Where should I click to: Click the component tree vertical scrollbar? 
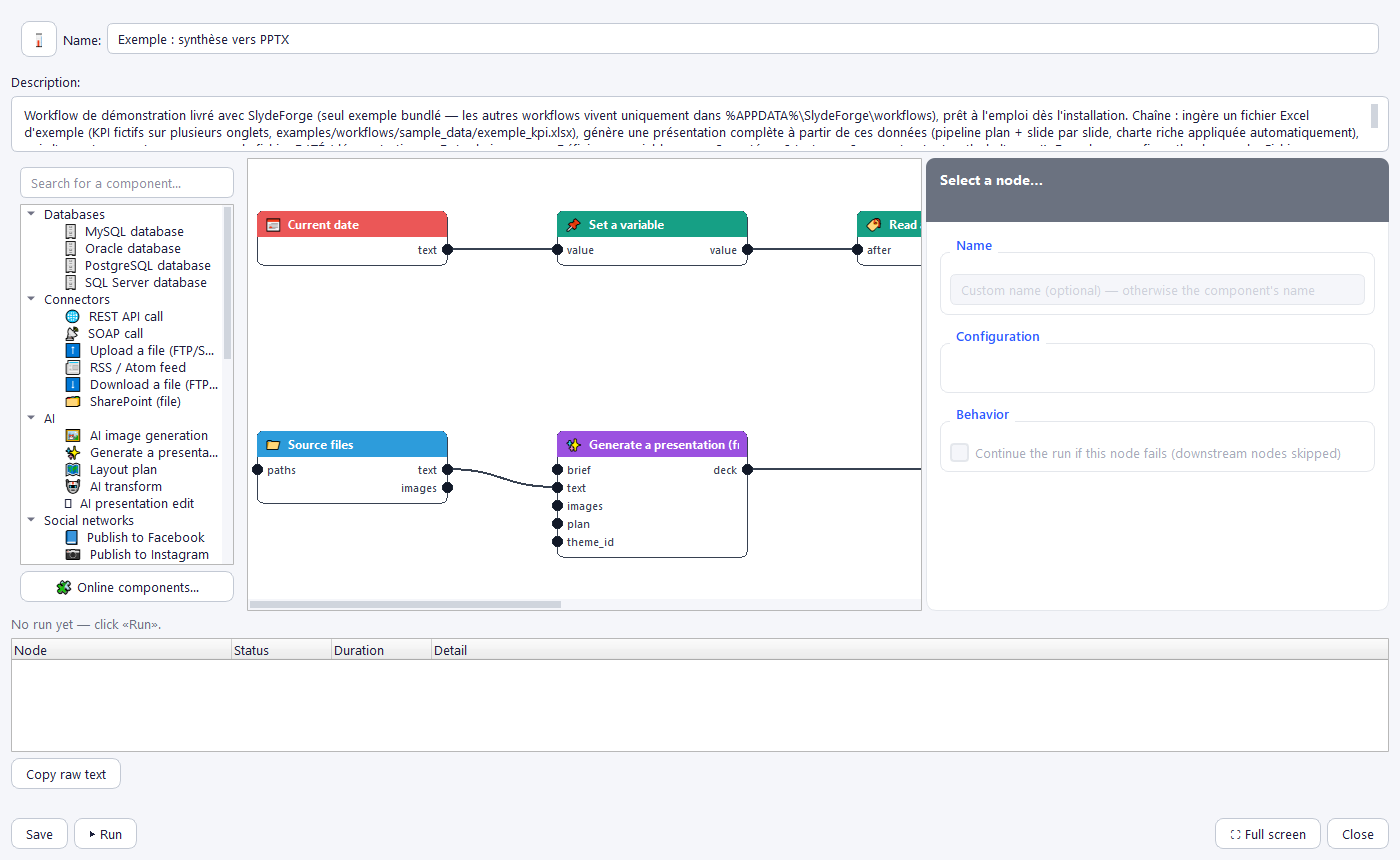tap(228, 283)
